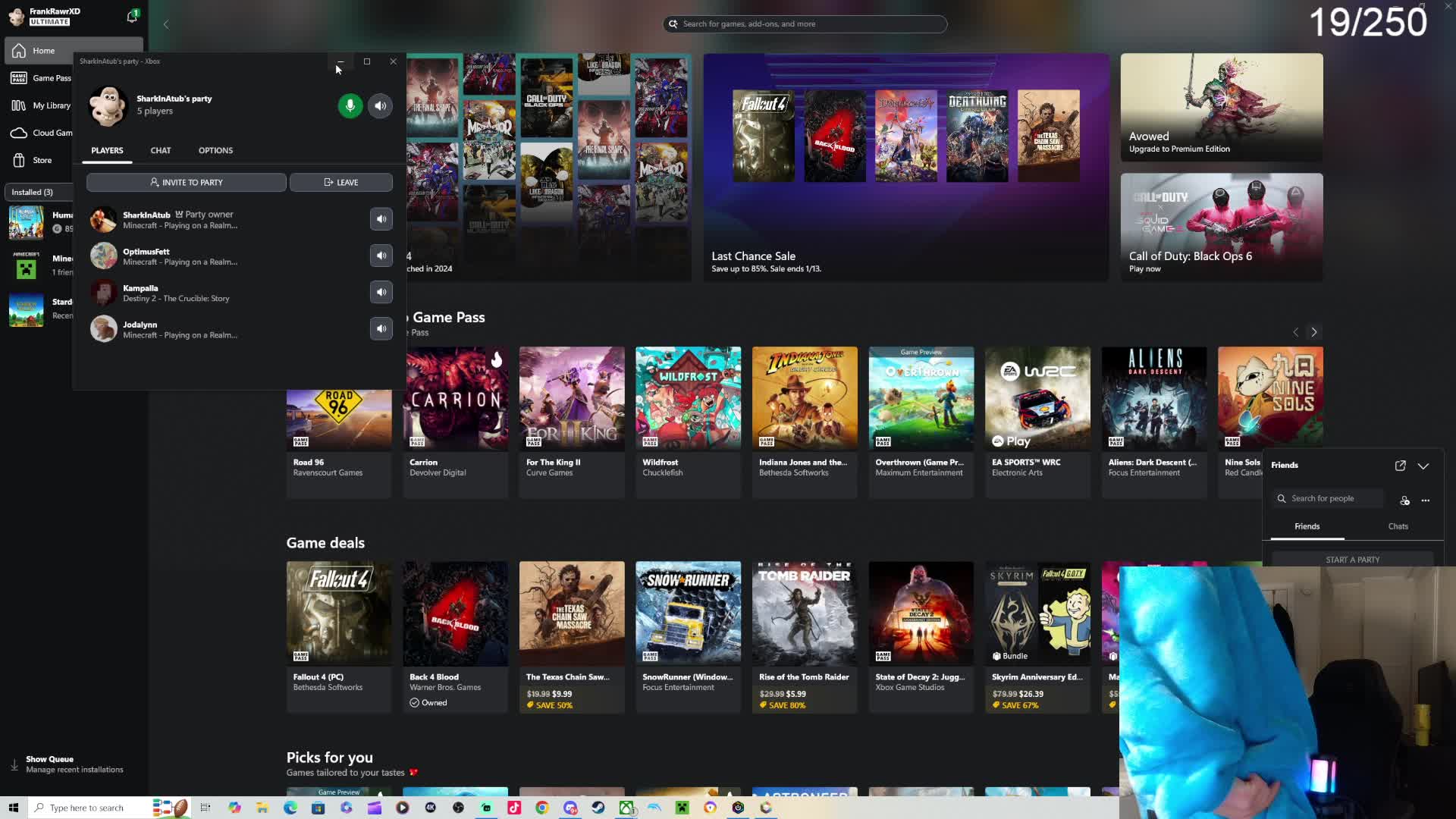
Task: Open Task View in taskbar
Action: point(206,808)
